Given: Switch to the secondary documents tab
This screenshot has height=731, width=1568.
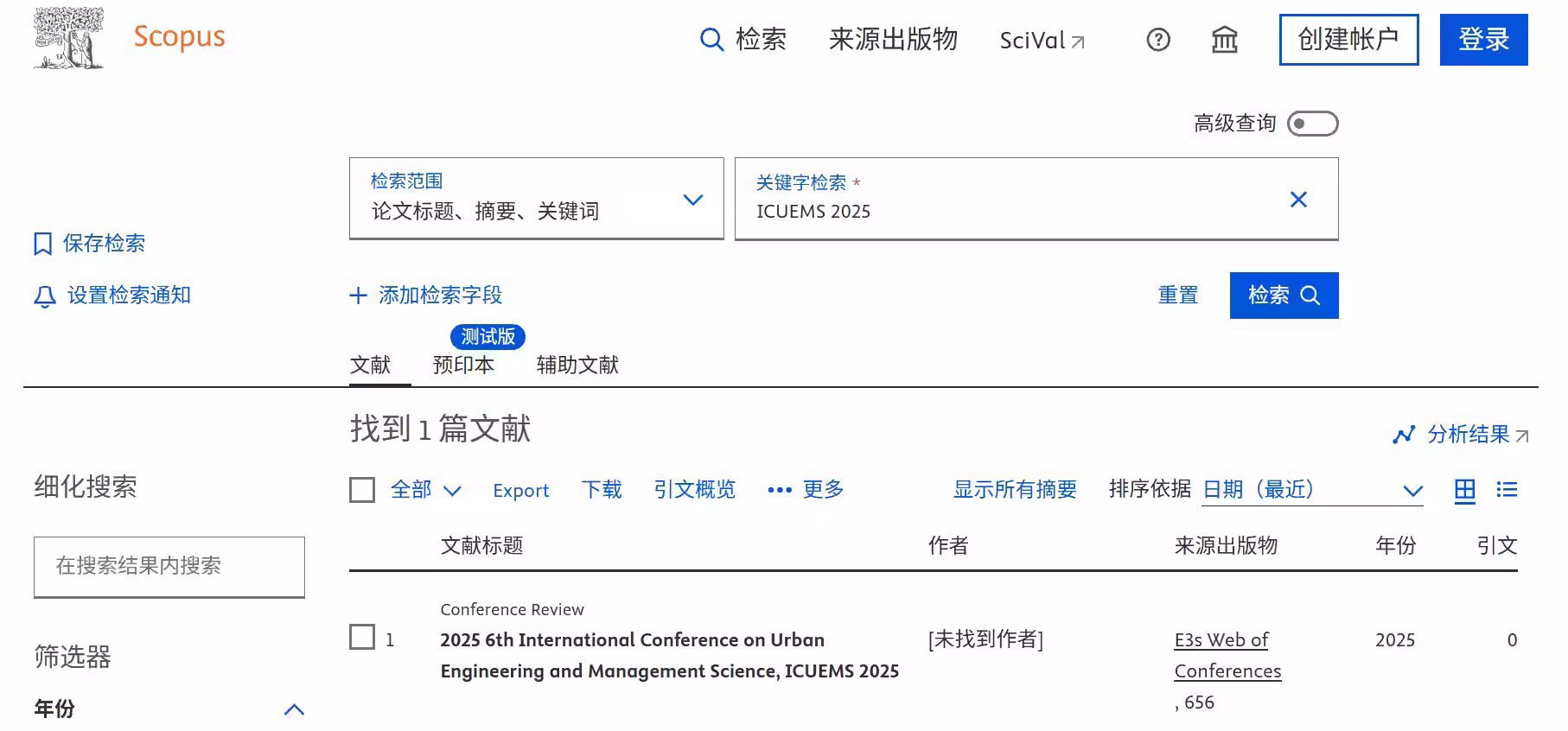Looking at the screenshot, I should point(577,365).
